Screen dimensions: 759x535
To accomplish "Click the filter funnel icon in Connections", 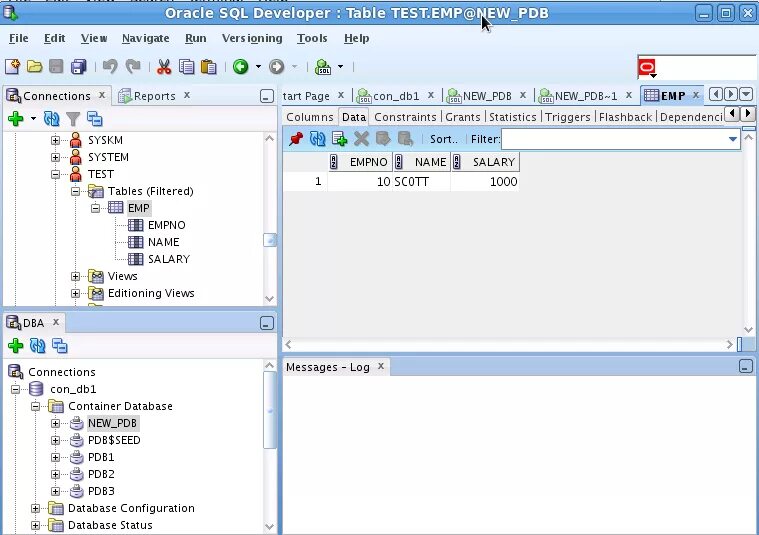I will tap(73, 118).
